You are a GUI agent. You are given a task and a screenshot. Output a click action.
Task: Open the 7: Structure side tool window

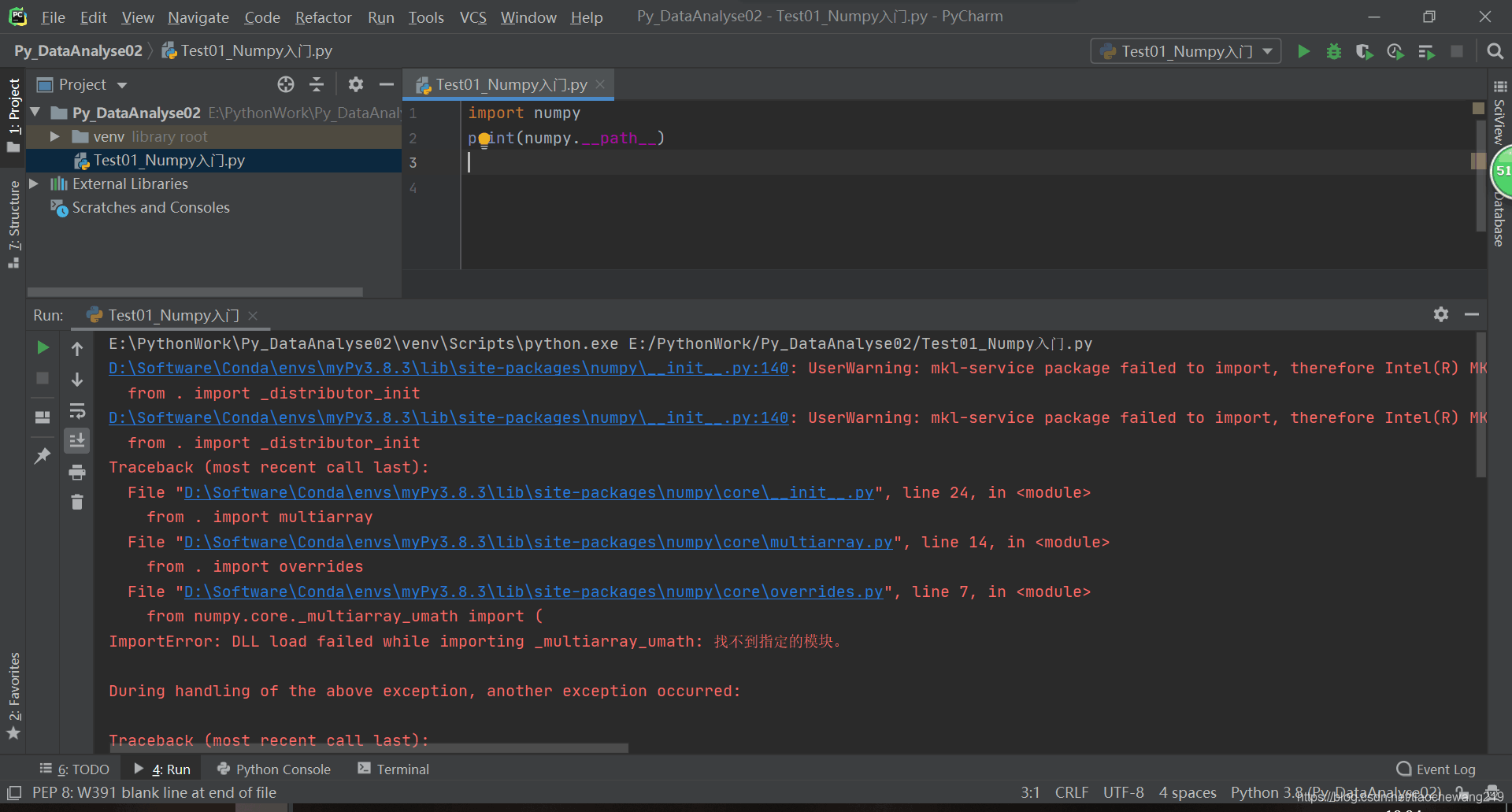coord(13,224)
